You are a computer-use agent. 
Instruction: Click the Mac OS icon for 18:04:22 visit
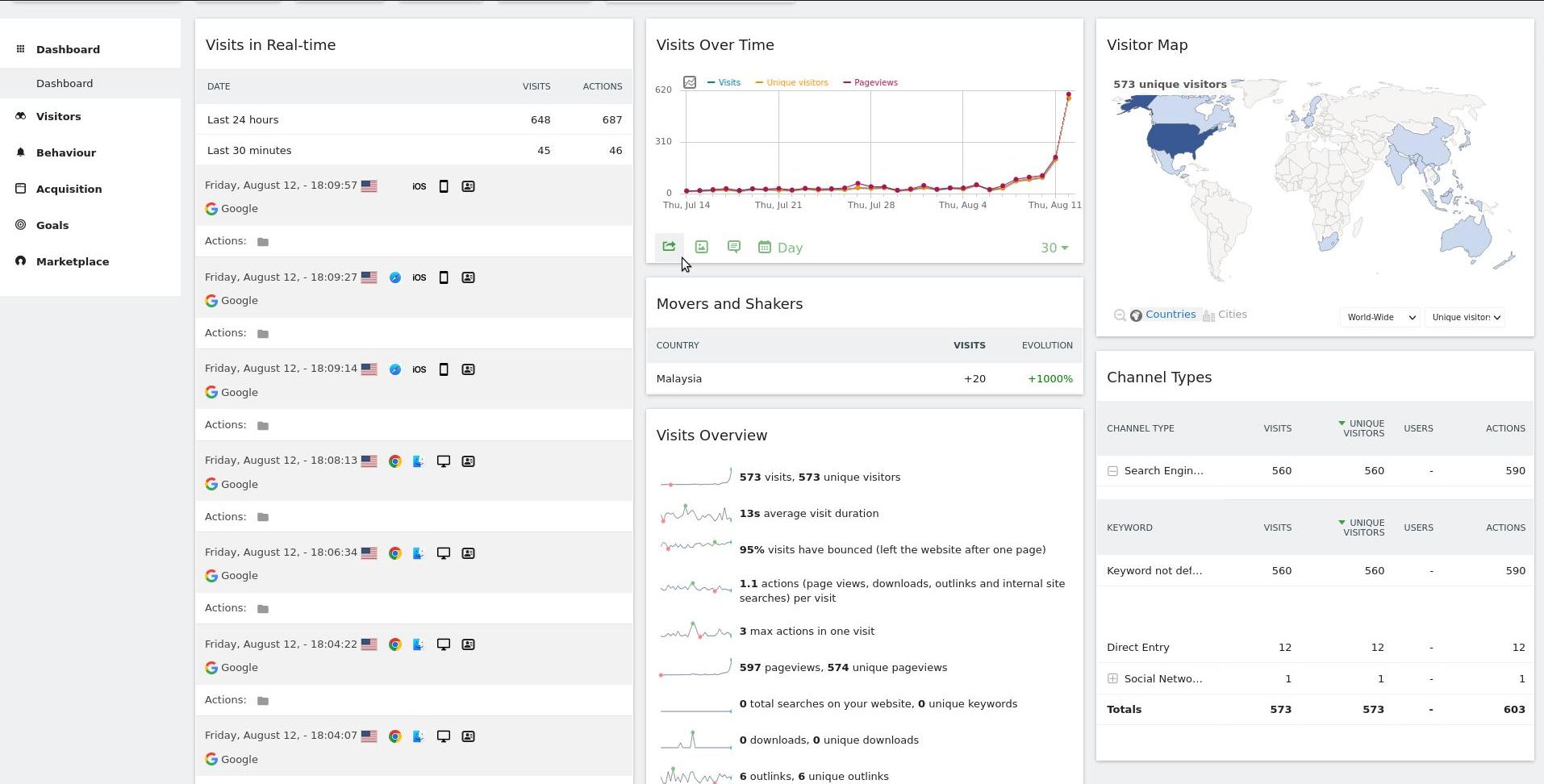(419, 644)
